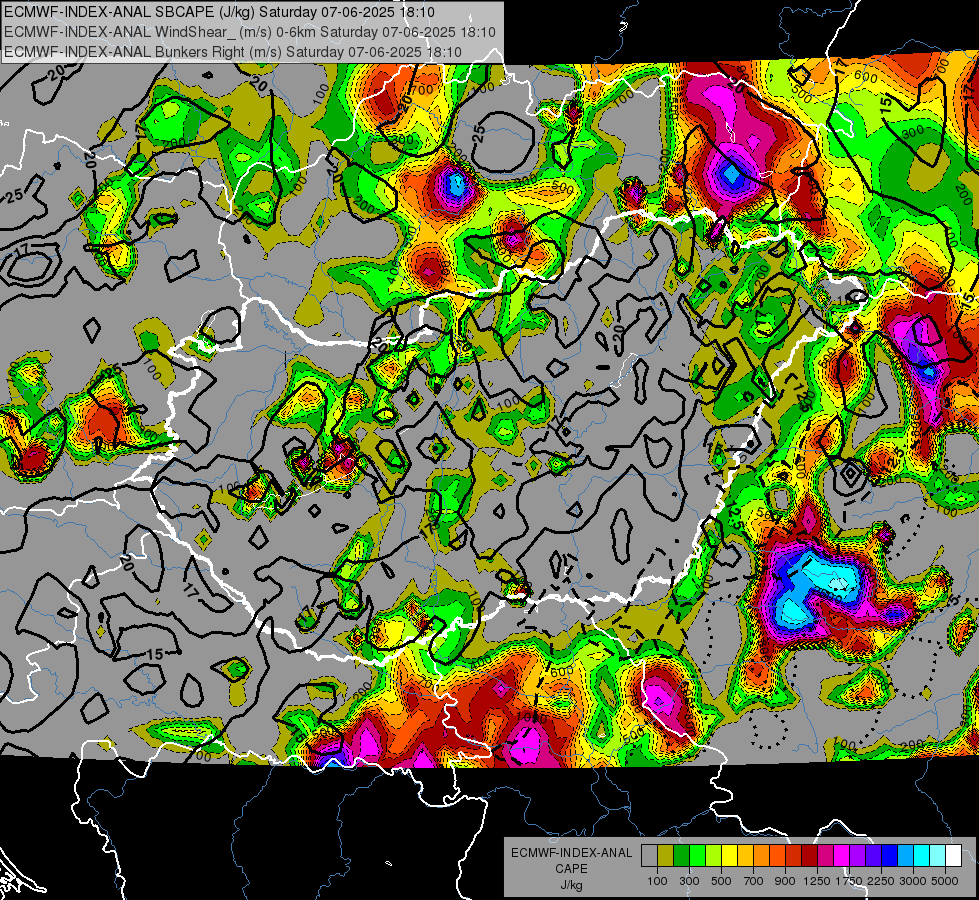Click the ECMWF-INDEX-ANAL legend title
This screenshot has width=979, height=900.
[x=571, y=853]
